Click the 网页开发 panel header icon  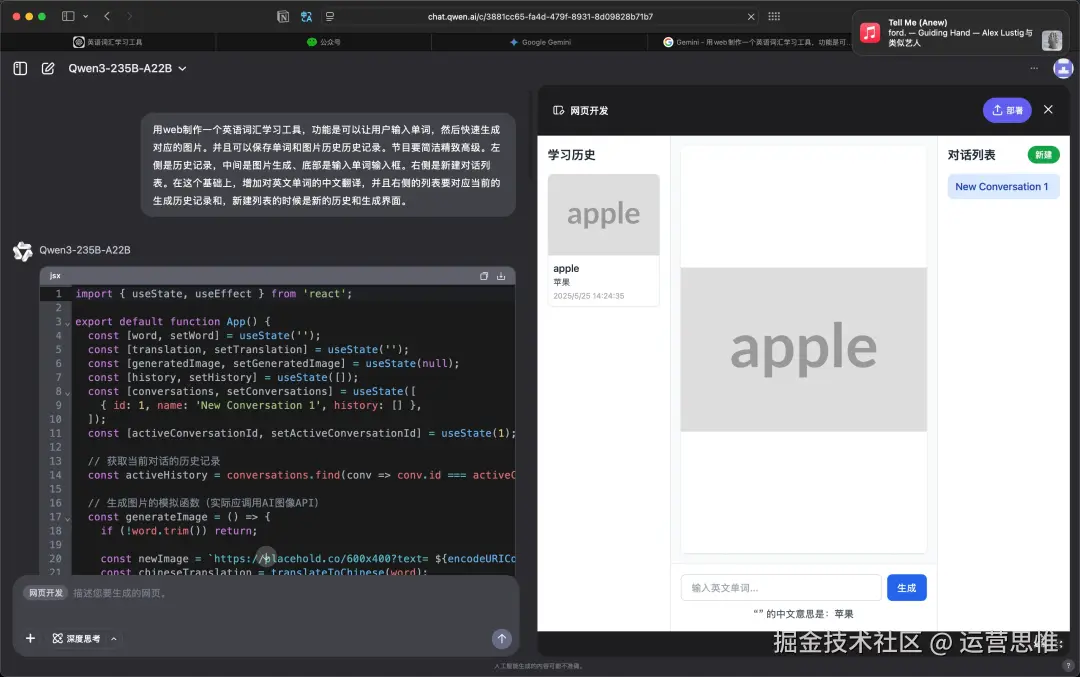(x=559, y=110)
